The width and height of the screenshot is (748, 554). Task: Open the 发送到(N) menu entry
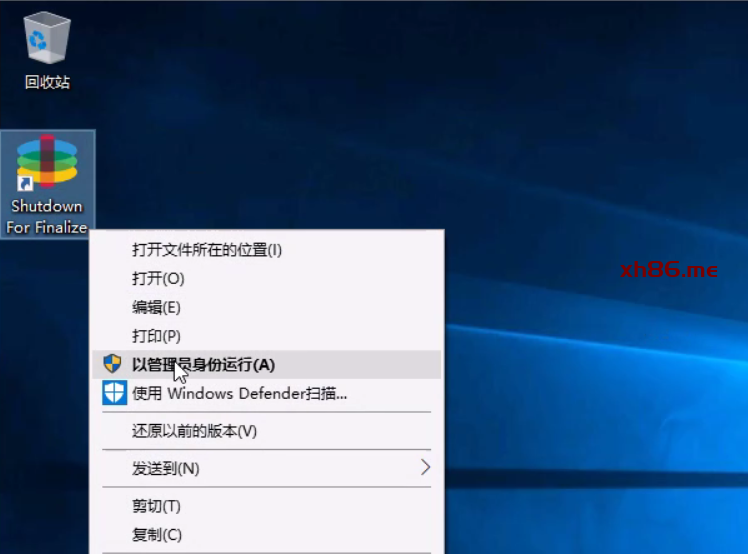coord(166,468)
